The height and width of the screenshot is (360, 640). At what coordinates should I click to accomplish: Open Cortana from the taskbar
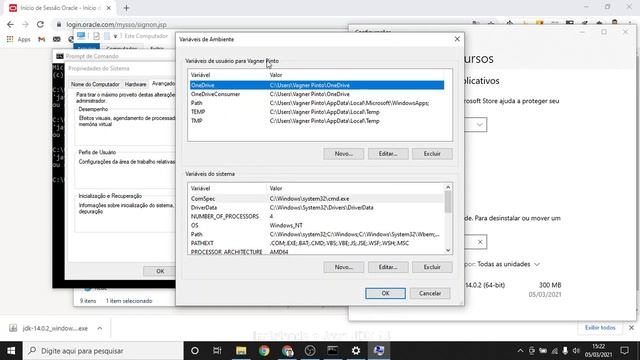(195, 351)
